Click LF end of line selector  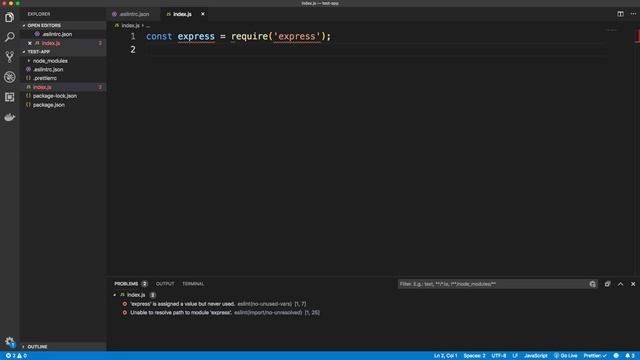515,356
